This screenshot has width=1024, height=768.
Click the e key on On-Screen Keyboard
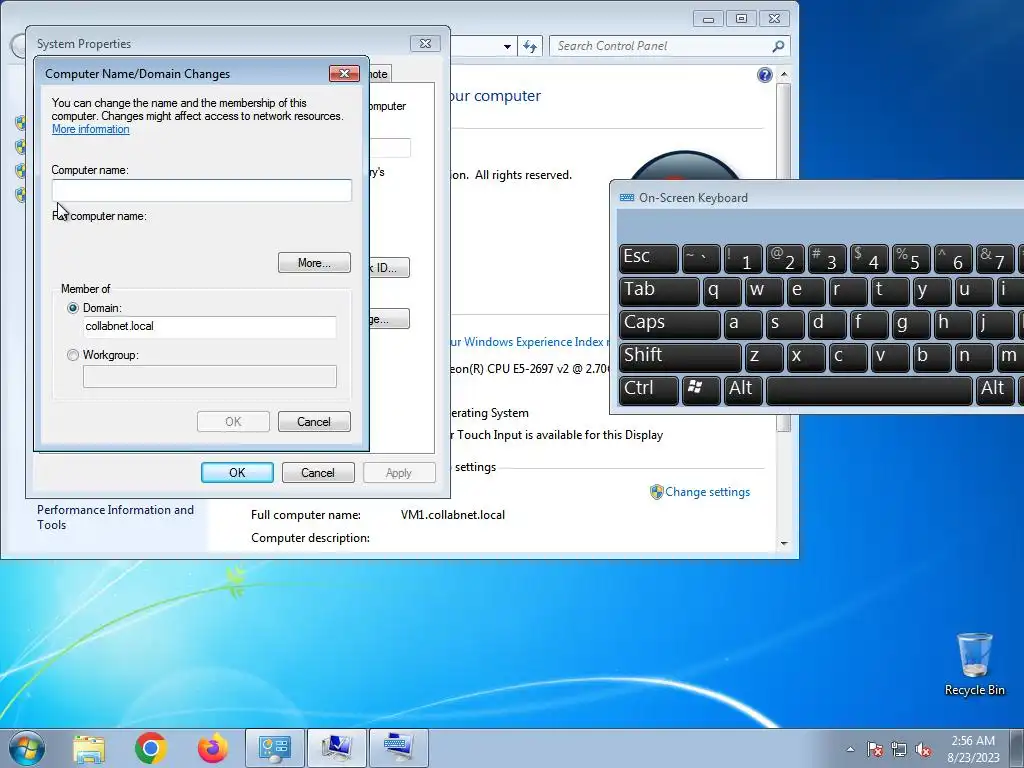[805, 291]
